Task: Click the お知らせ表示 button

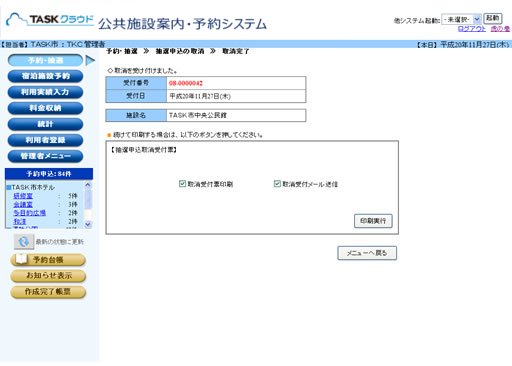Action: (x=48, y=276)
